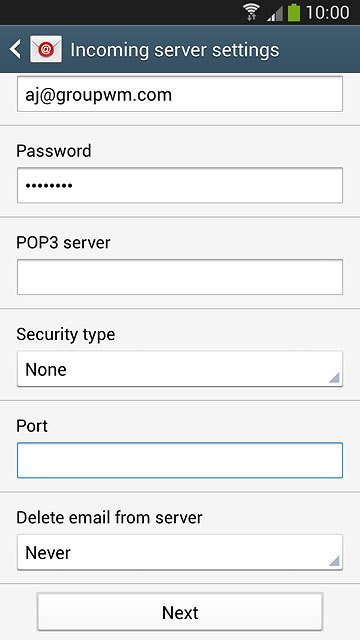Viewport: 360px width, 640px height.
Task: Focus the Port input field
Action: [180, 460]
